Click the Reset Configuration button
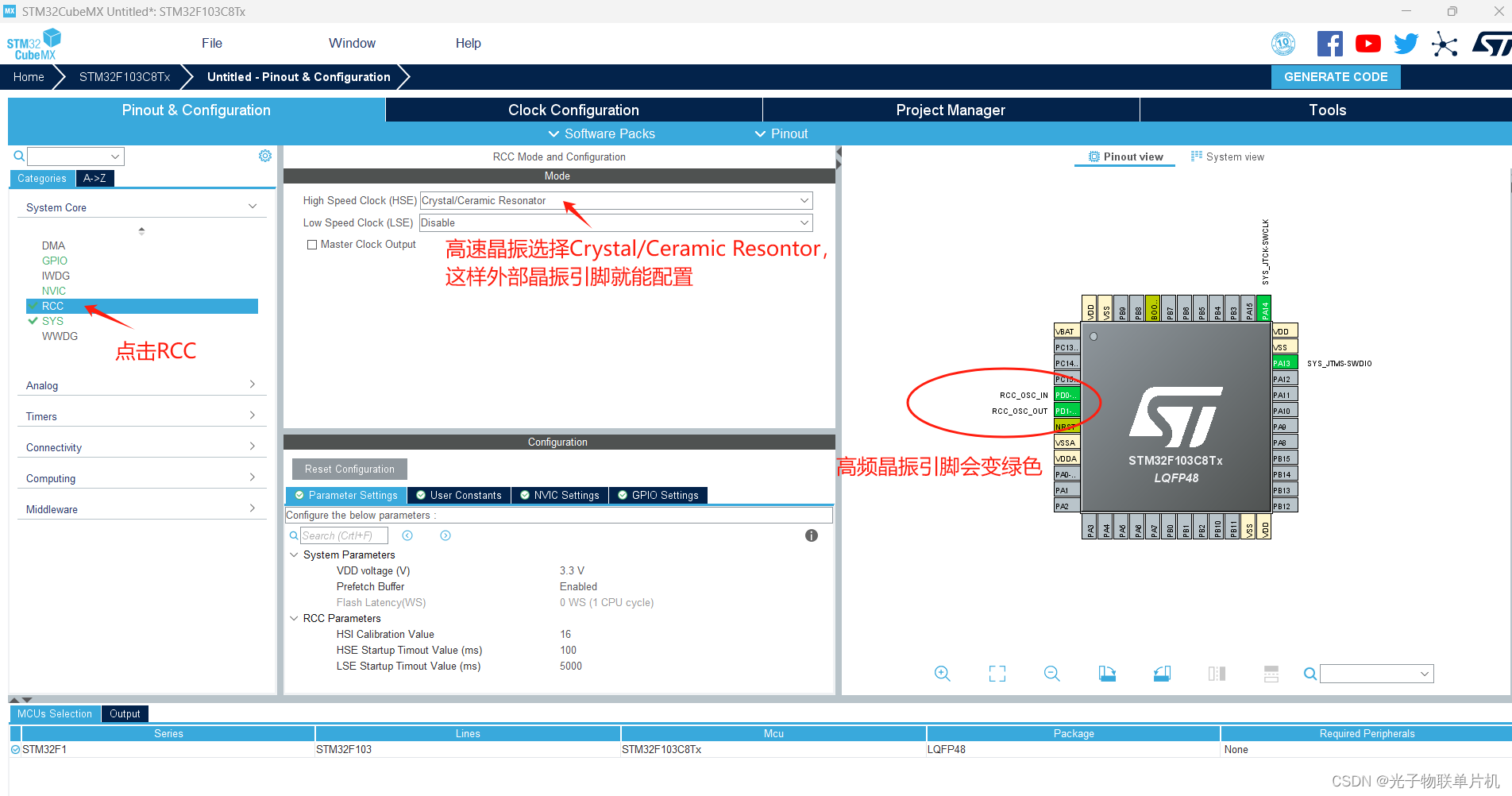The width and height of the screenshot is (1512, 796). [x=349, y=469]
